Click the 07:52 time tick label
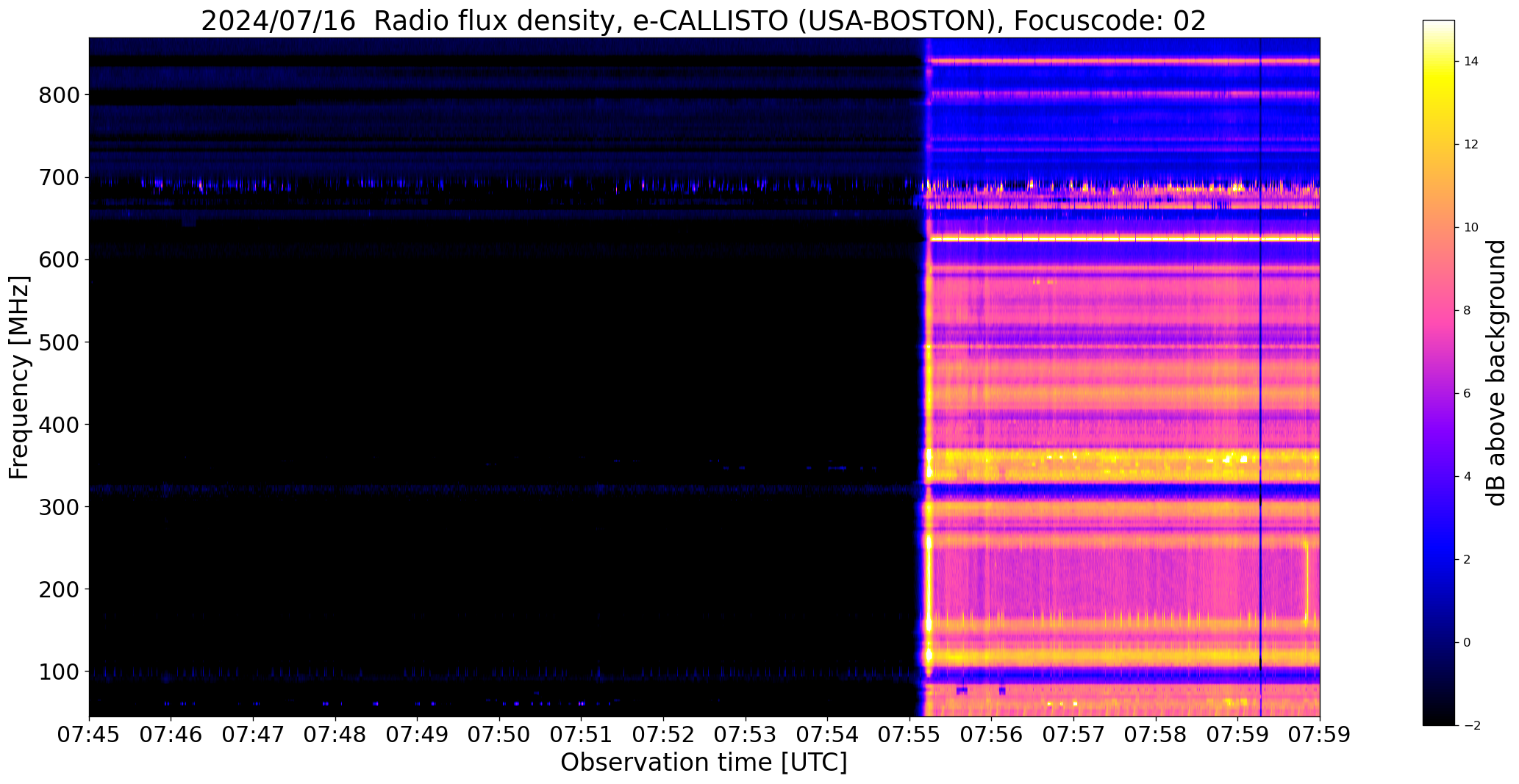The image size is (1519, 784). [664, 736]
